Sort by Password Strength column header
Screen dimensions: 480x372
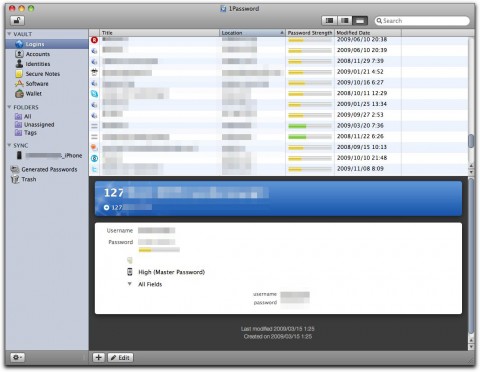(310, 33)
